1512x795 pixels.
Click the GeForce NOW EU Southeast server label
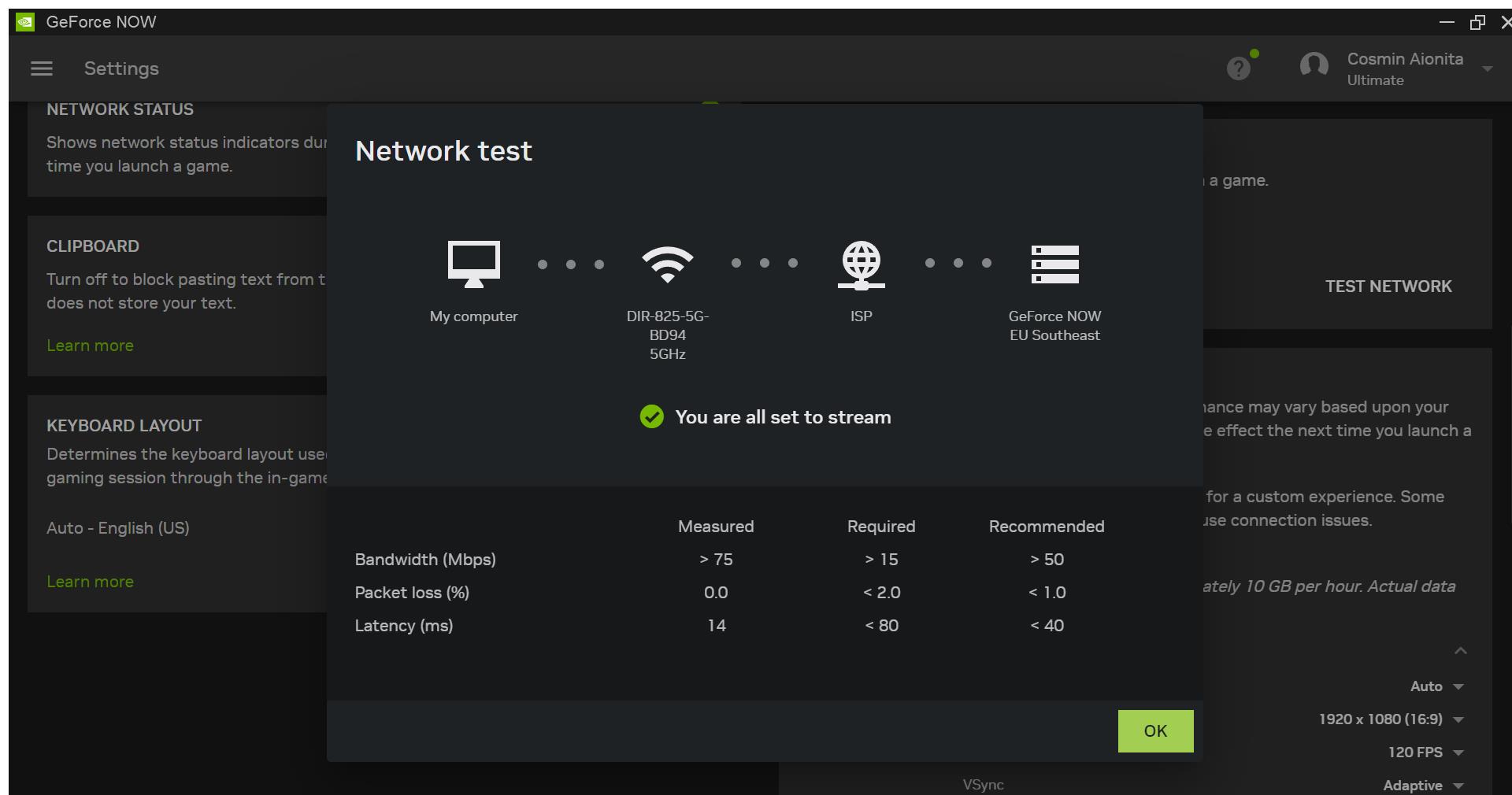tap(1055, 326)
